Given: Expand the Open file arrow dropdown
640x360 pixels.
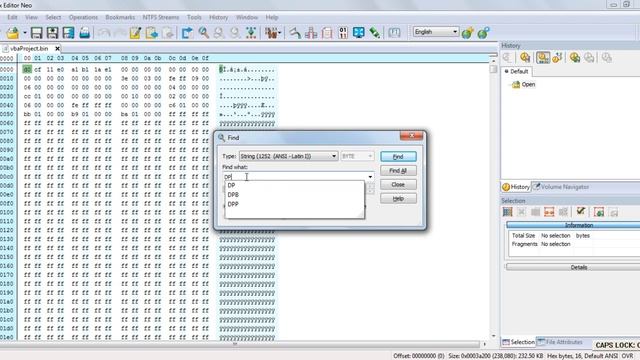Looking at the screenshot, I should (x=24, y=33).
